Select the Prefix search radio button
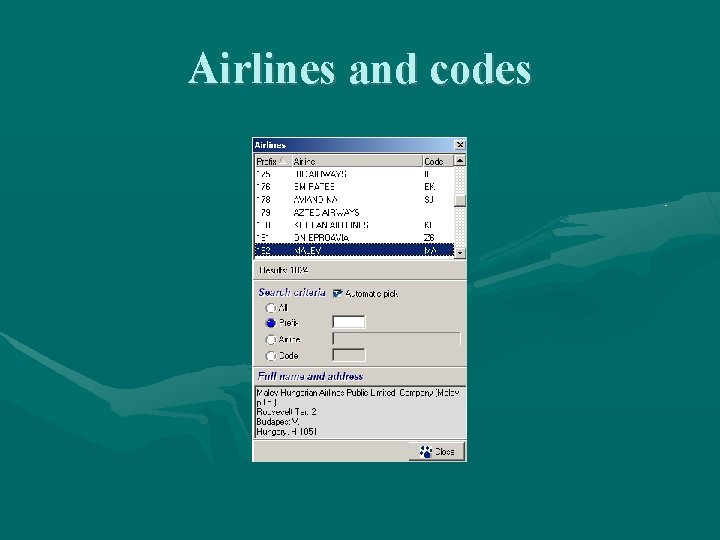 [271, 323]
